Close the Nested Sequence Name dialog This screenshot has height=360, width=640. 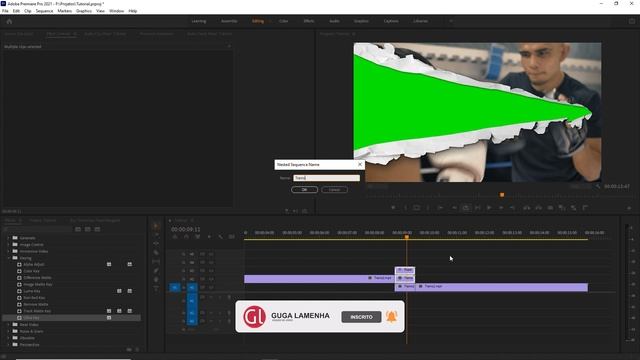point(360,164)
